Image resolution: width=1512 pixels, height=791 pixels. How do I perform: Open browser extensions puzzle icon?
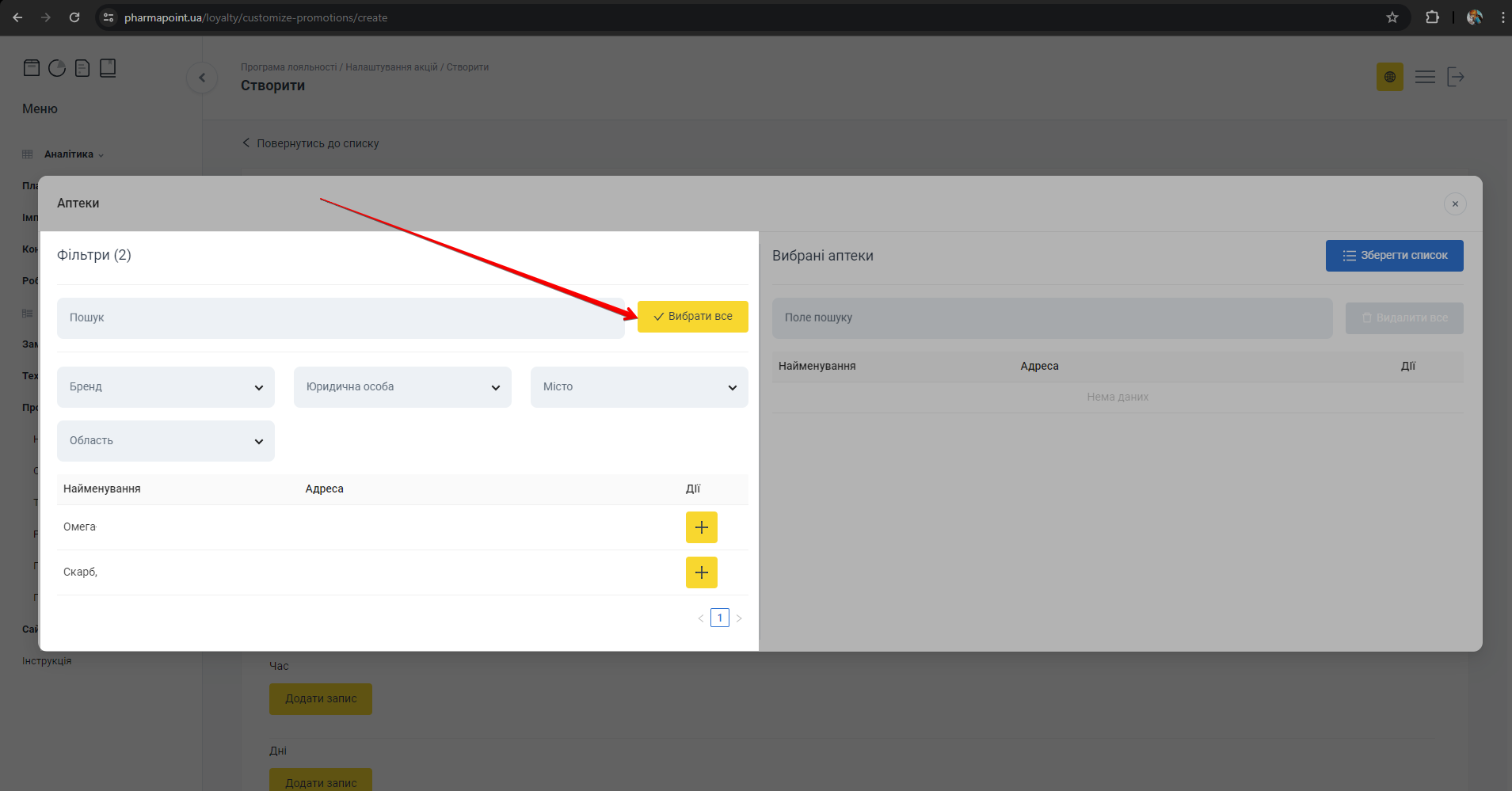coord(1432,17)
